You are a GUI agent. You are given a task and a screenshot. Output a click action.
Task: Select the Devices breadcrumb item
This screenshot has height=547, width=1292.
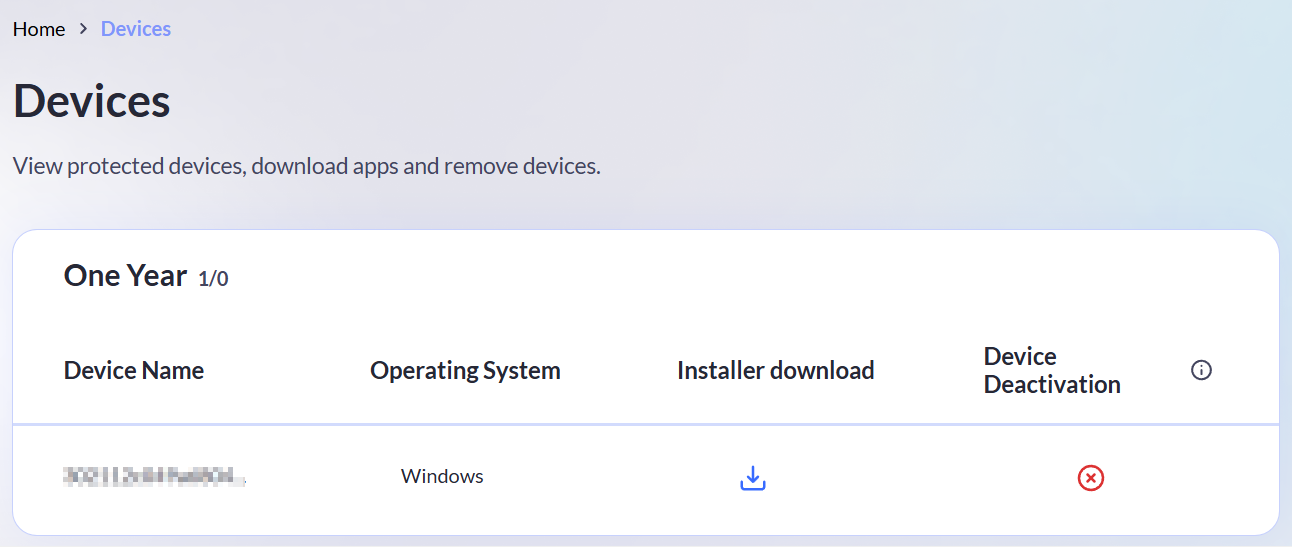click(x=136, y=30)
